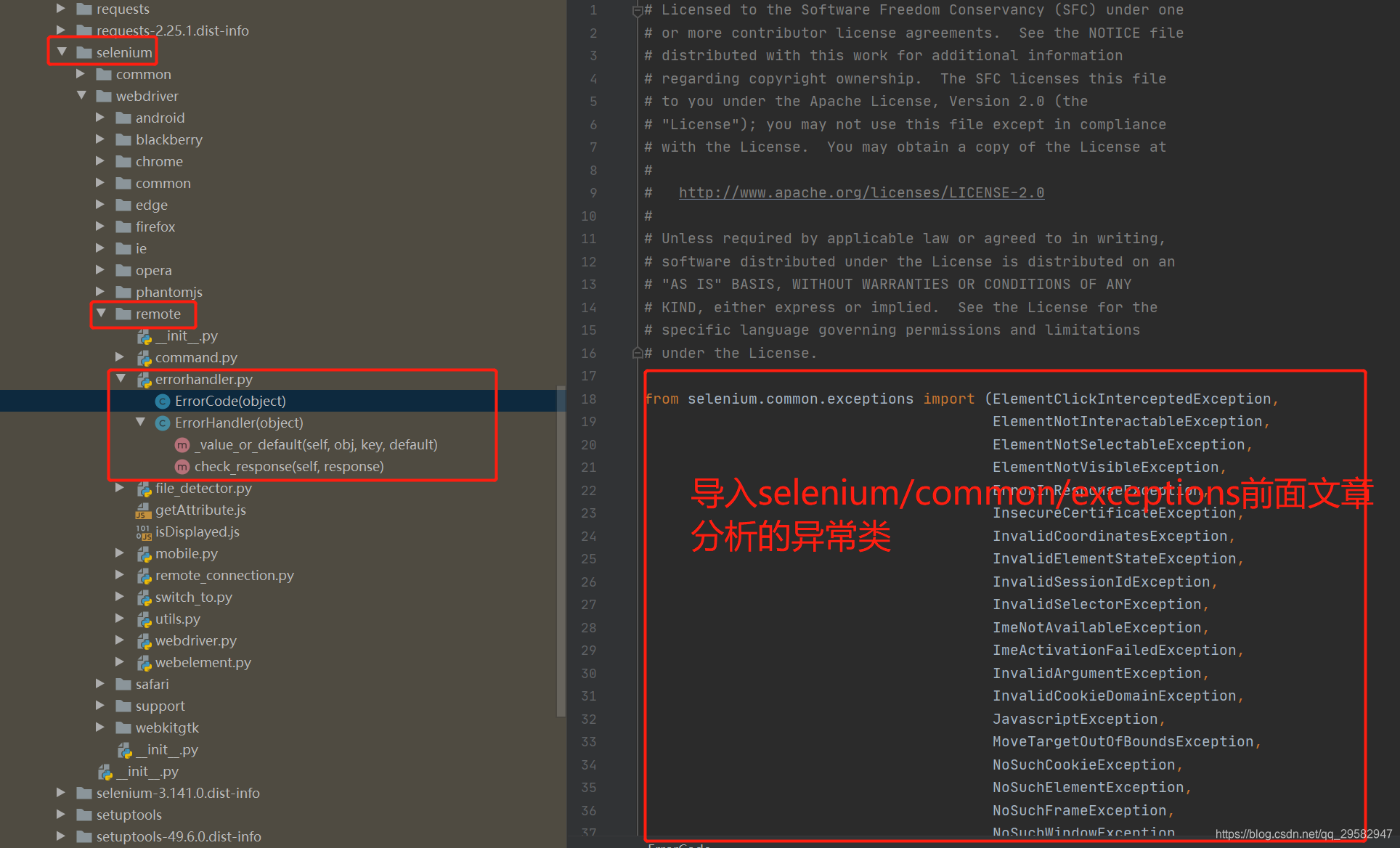
Task: Click the fold marker on line 1
Action: [637, 10]
